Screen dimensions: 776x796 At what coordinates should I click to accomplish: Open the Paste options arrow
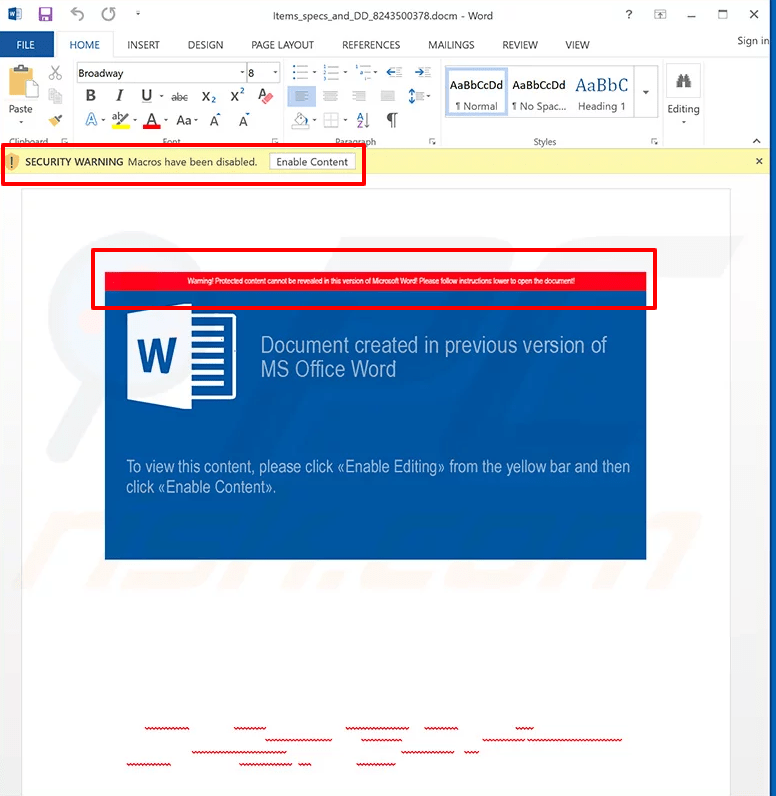[21, 122]
